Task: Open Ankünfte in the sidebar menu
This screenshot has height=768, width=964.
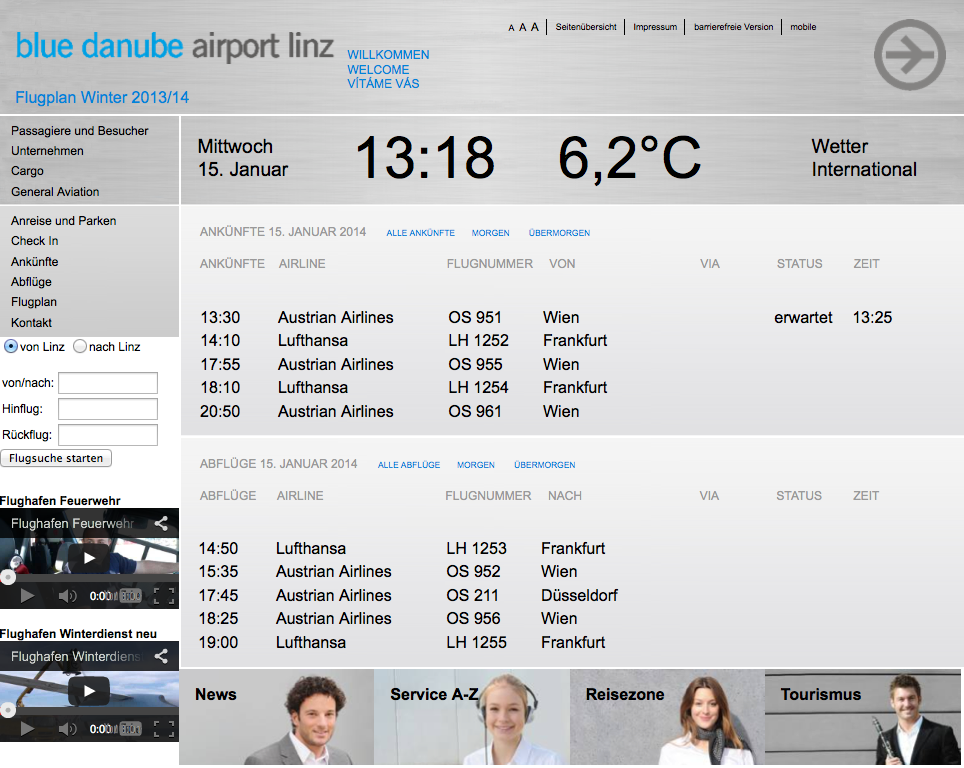Action: click(34, 261)
